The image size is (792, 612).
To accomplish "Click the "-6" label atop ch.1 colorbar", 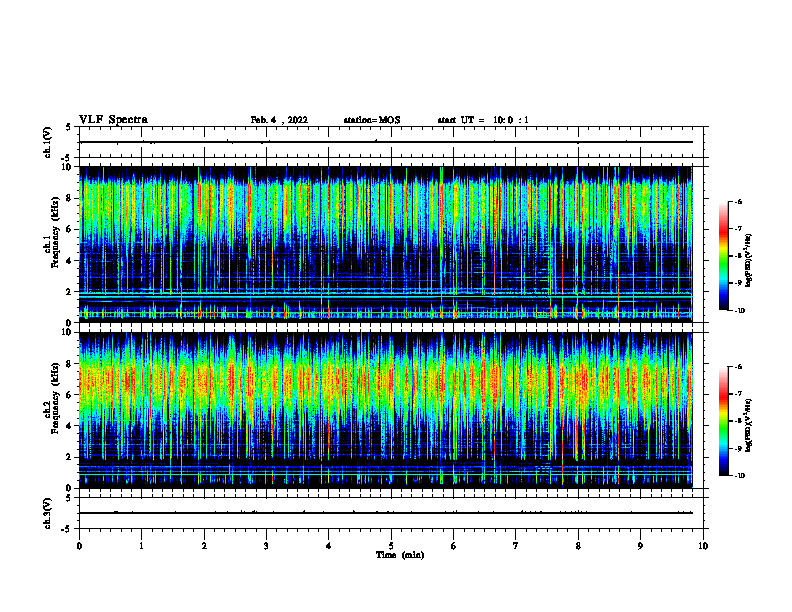I will [738, 202].
